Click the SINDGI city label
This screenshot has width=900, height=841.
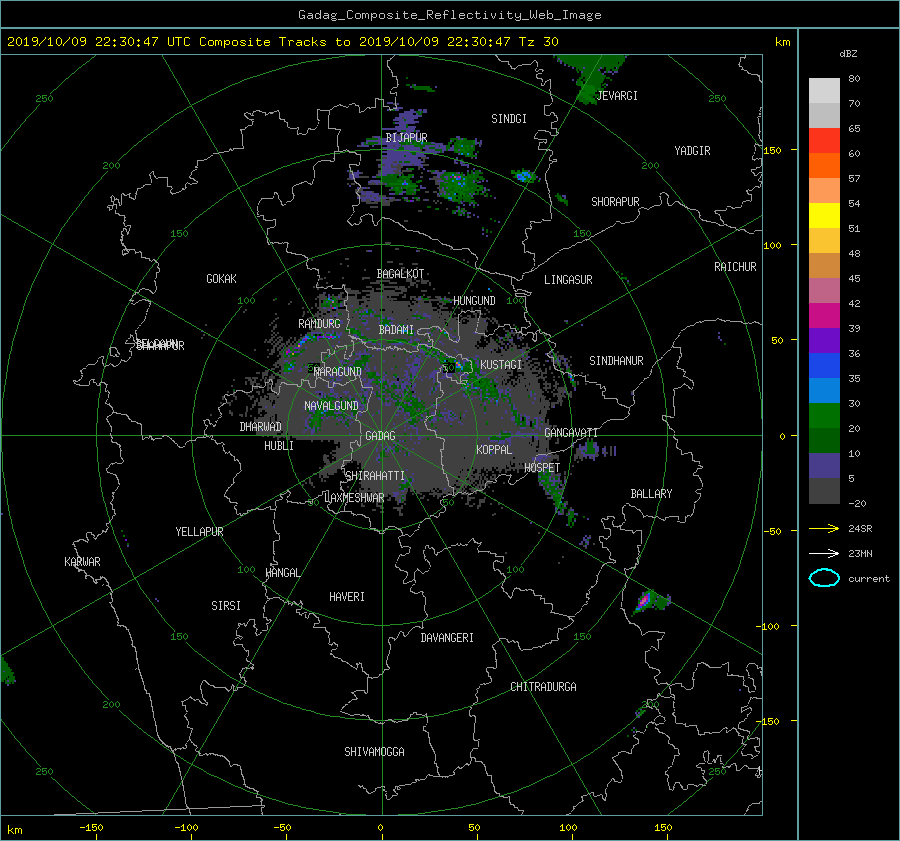(x=509, y=119)
